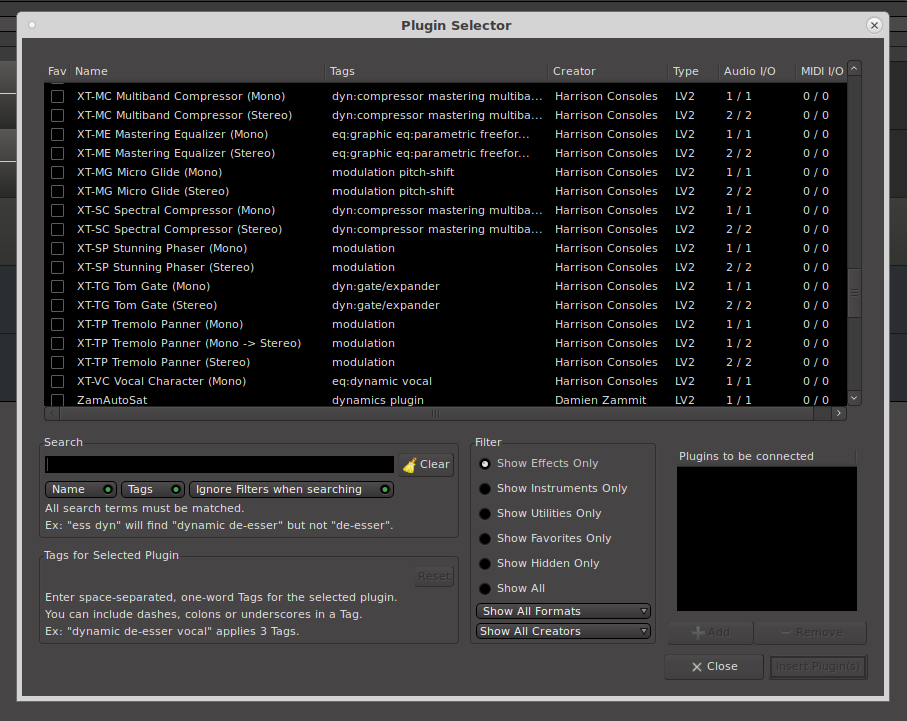Expand the Show All Creators dropdown
This screenshot has width=907, height=721.
pos(563,631)
